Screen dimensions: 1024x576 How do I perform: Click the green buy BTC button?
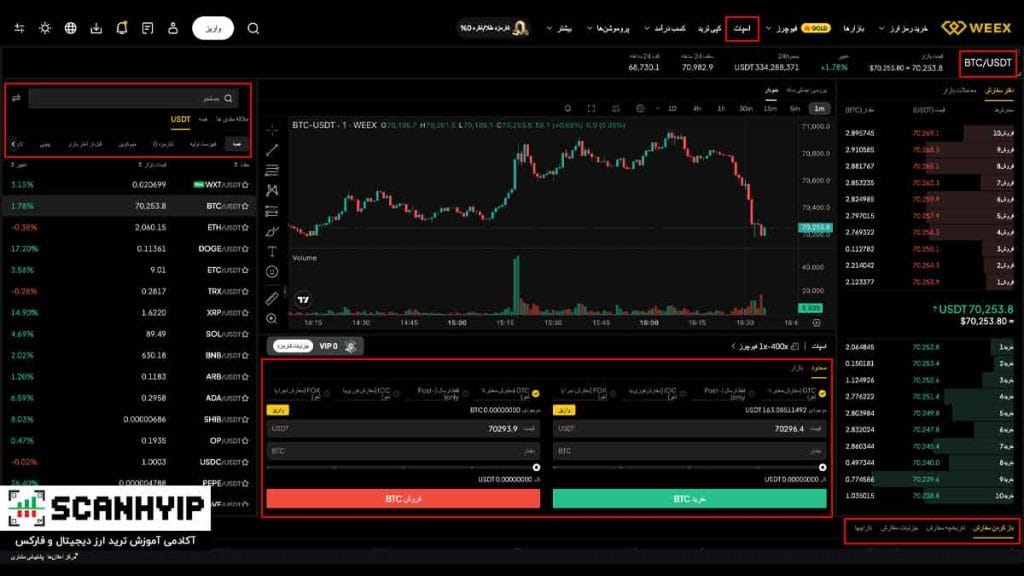(689, 499)
